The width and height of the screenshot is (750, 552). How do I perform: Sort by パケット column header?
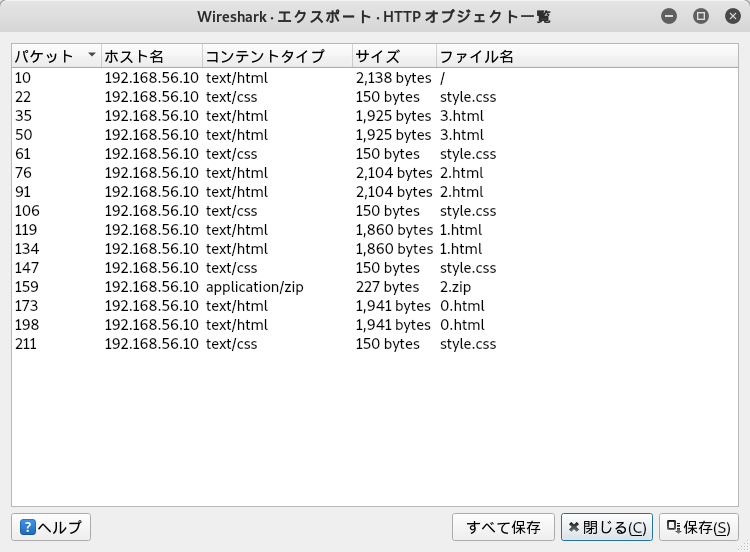pos(56,56)
